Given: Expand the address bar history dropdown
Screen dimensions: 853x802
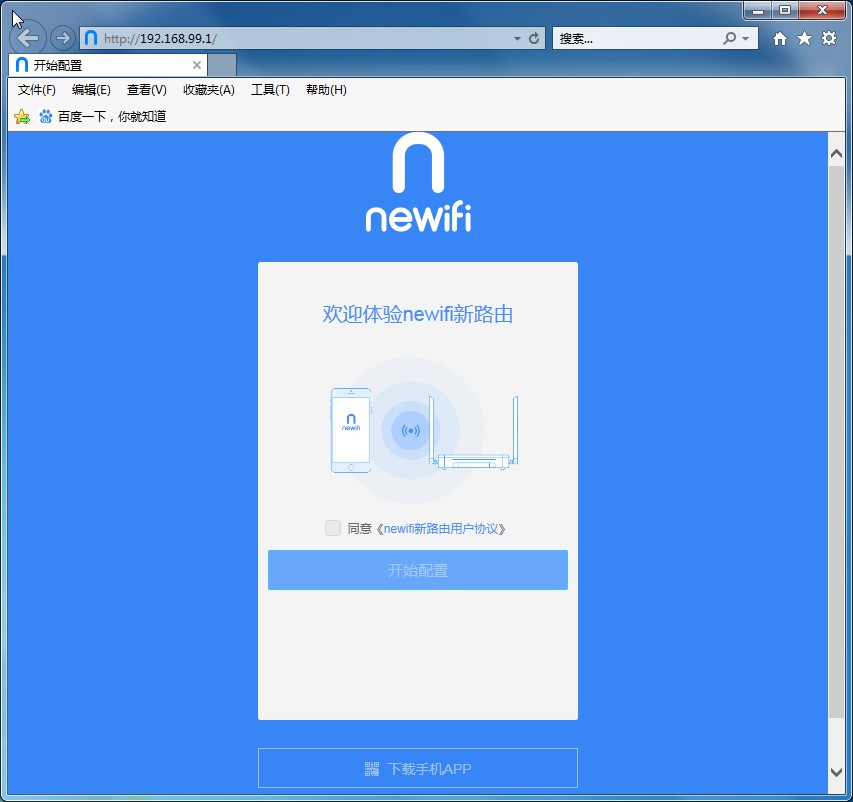Looking at the screenshot, I should [x=517, y=39].
